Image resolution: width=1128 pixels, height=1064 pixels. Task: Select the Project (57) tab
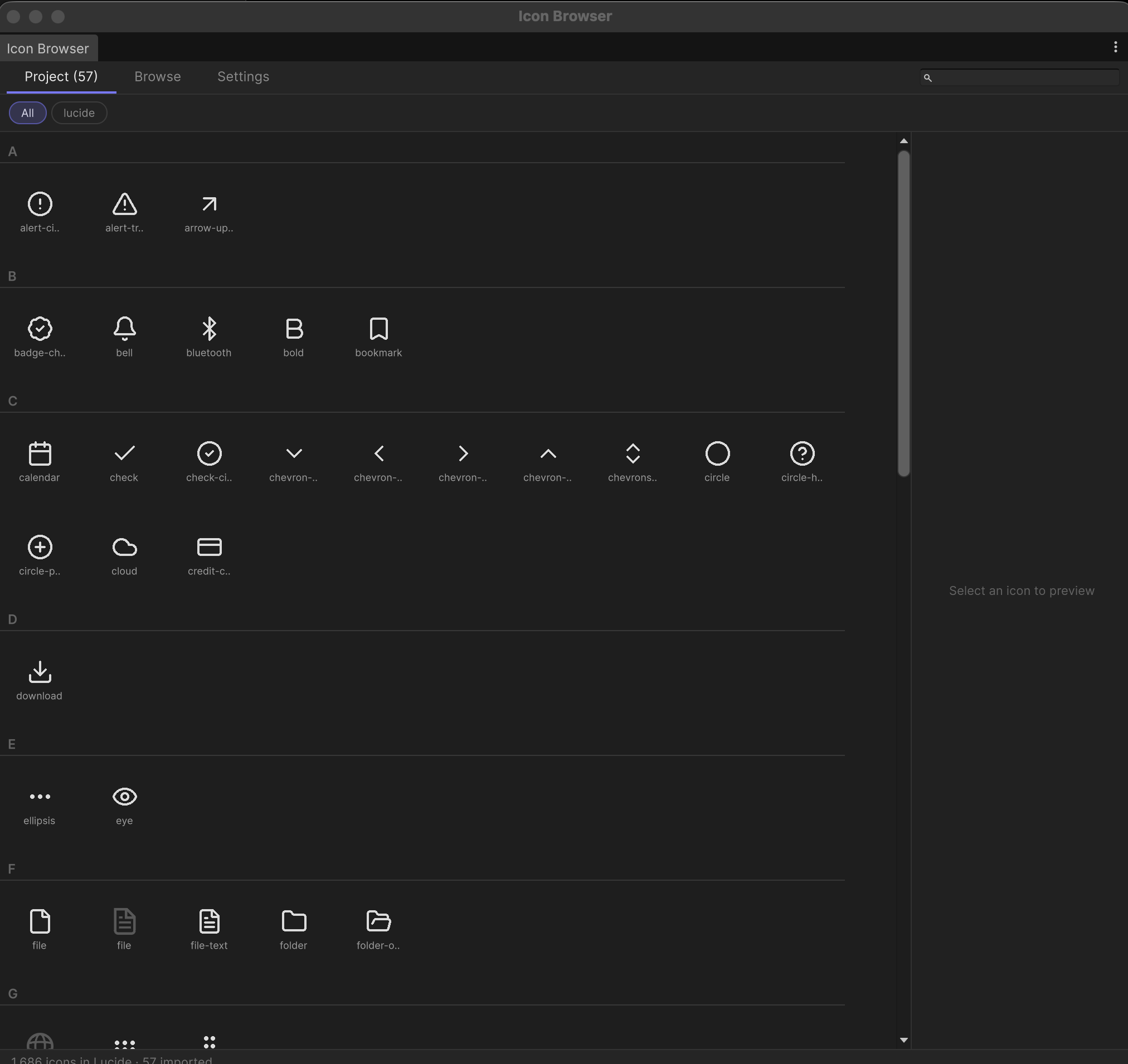61,76
